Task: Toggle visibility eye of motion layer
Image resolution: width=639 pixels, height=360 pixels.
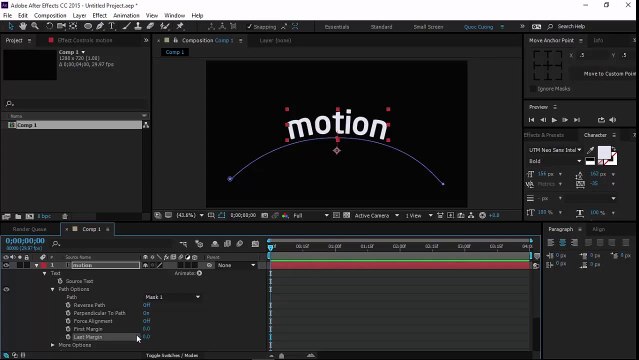Action: point(6,265)
